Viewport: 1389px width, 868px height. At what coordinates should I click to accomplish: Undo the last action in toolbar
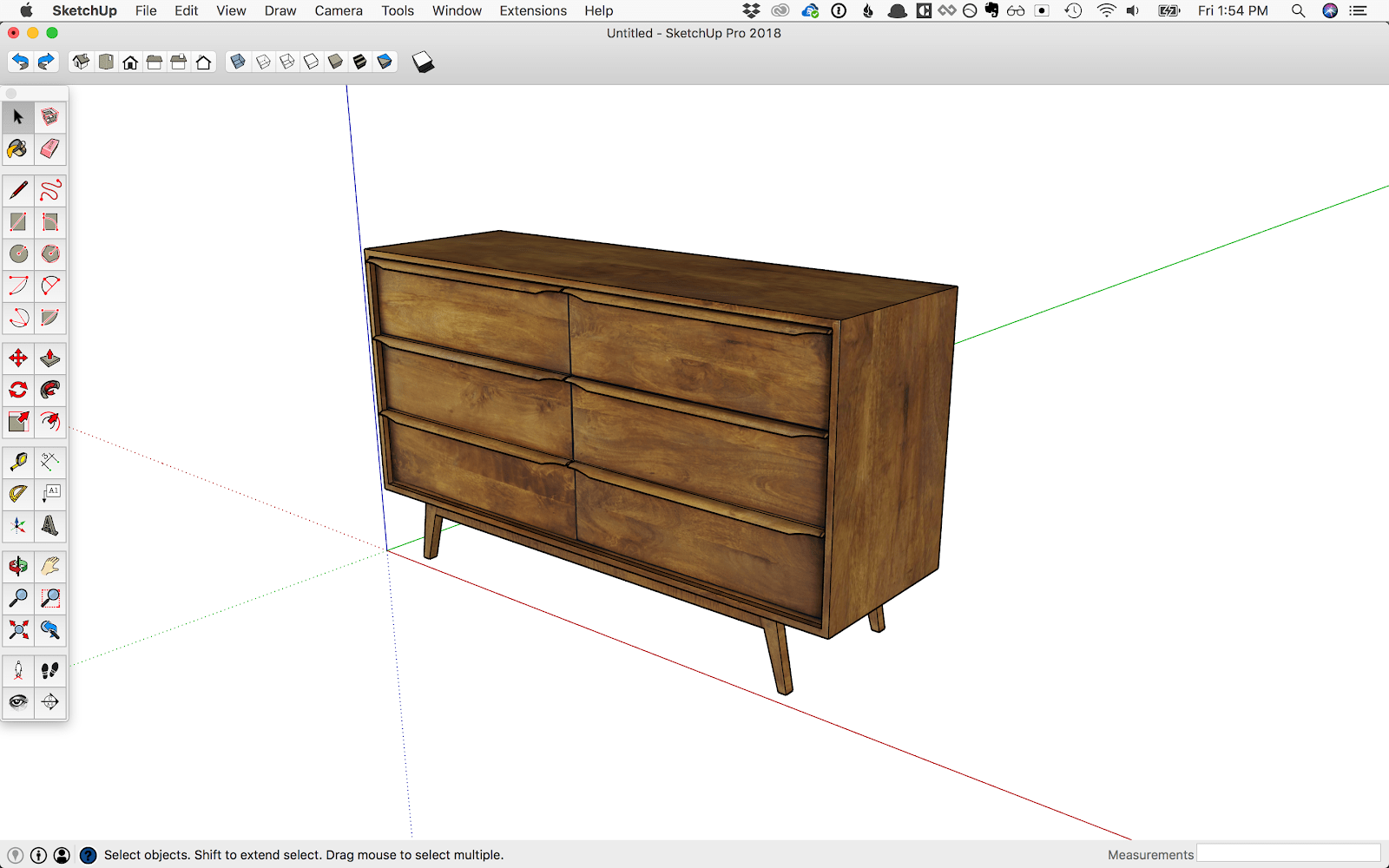[20, 62]
